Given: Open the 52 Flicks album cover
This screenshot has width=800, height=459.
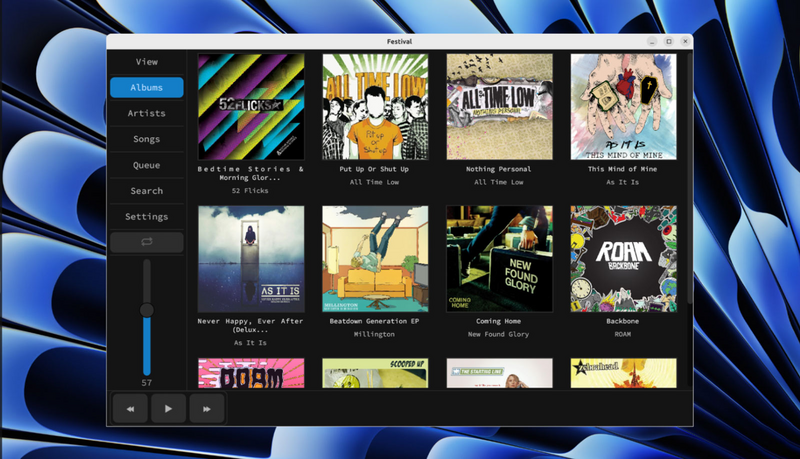Looking at the screenshot, I should [251, 107].
